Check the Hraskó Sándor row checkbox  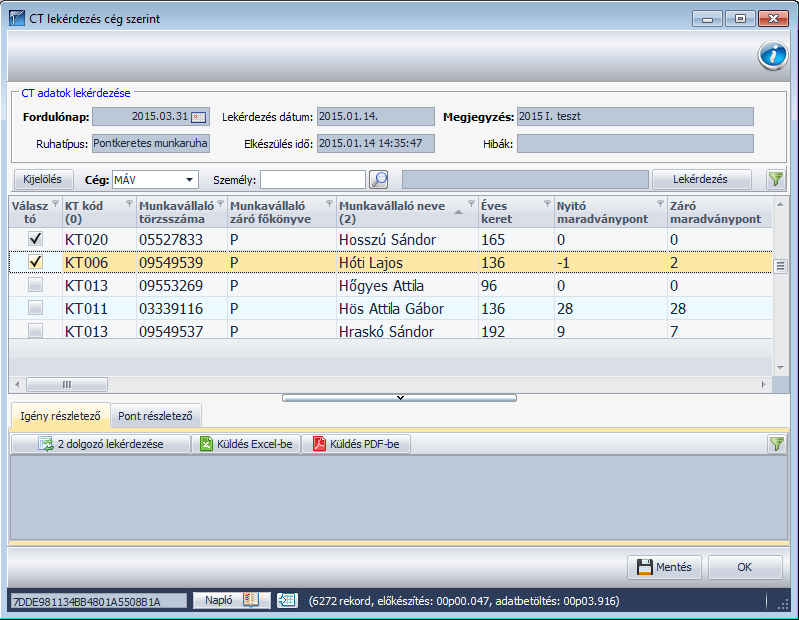coord(35,331)
